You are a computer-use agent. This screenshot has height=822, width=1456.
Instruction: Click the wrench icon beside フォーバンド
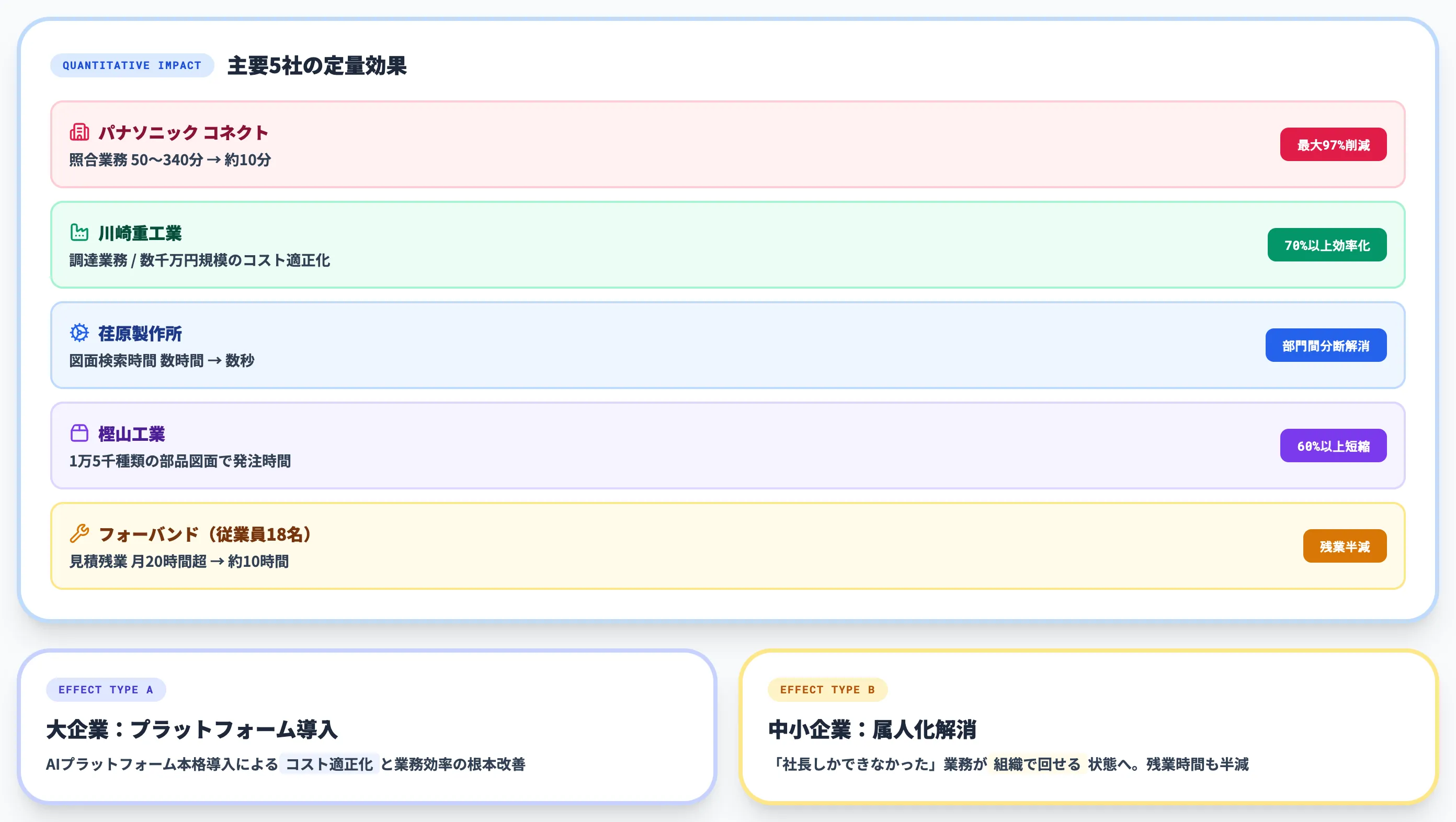coord(79,533)
